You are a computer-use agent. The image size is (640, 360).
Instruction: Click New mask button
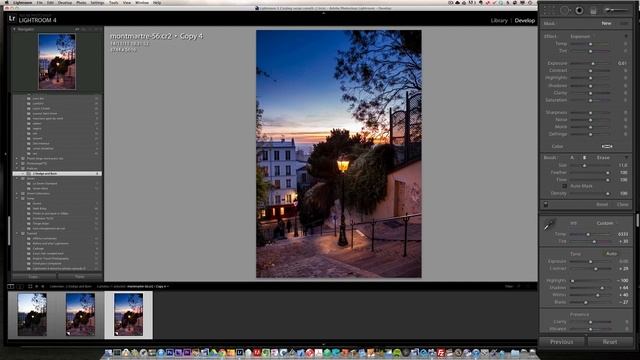point(606,24)
